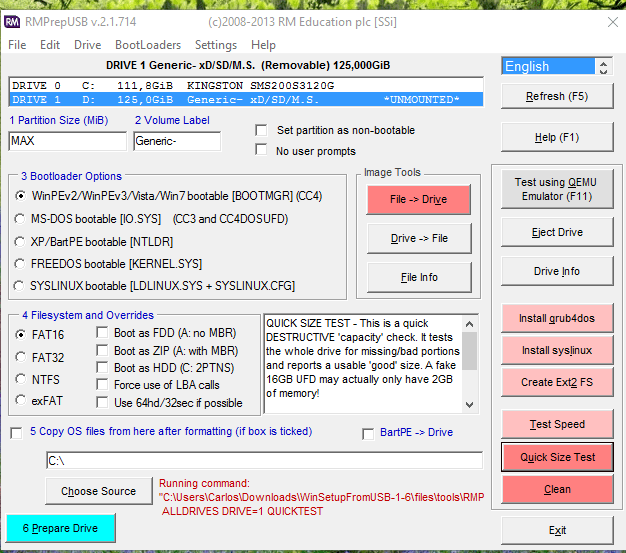Viewport: 626px width, 553px height.
Task: Enable Set partition as non-bootable checkbox
Action: [x=261, y=130]
